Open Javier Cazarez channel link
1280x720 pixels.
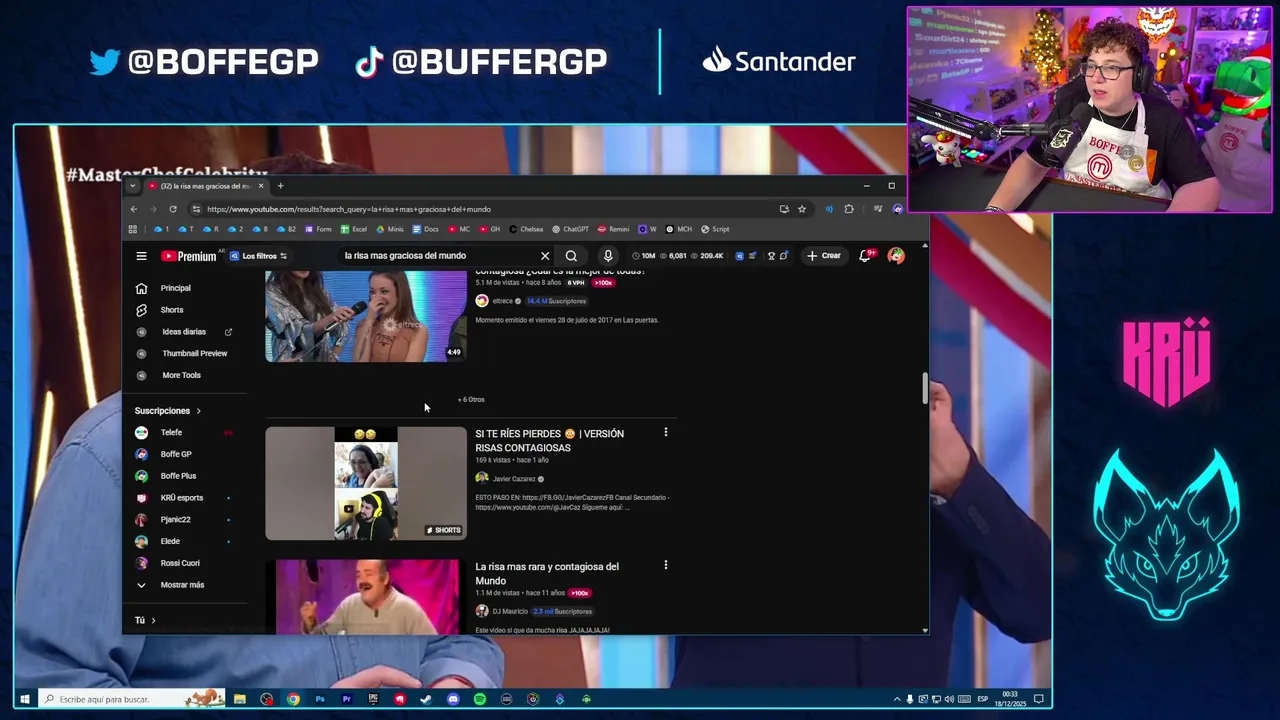(x=514, y=479)
